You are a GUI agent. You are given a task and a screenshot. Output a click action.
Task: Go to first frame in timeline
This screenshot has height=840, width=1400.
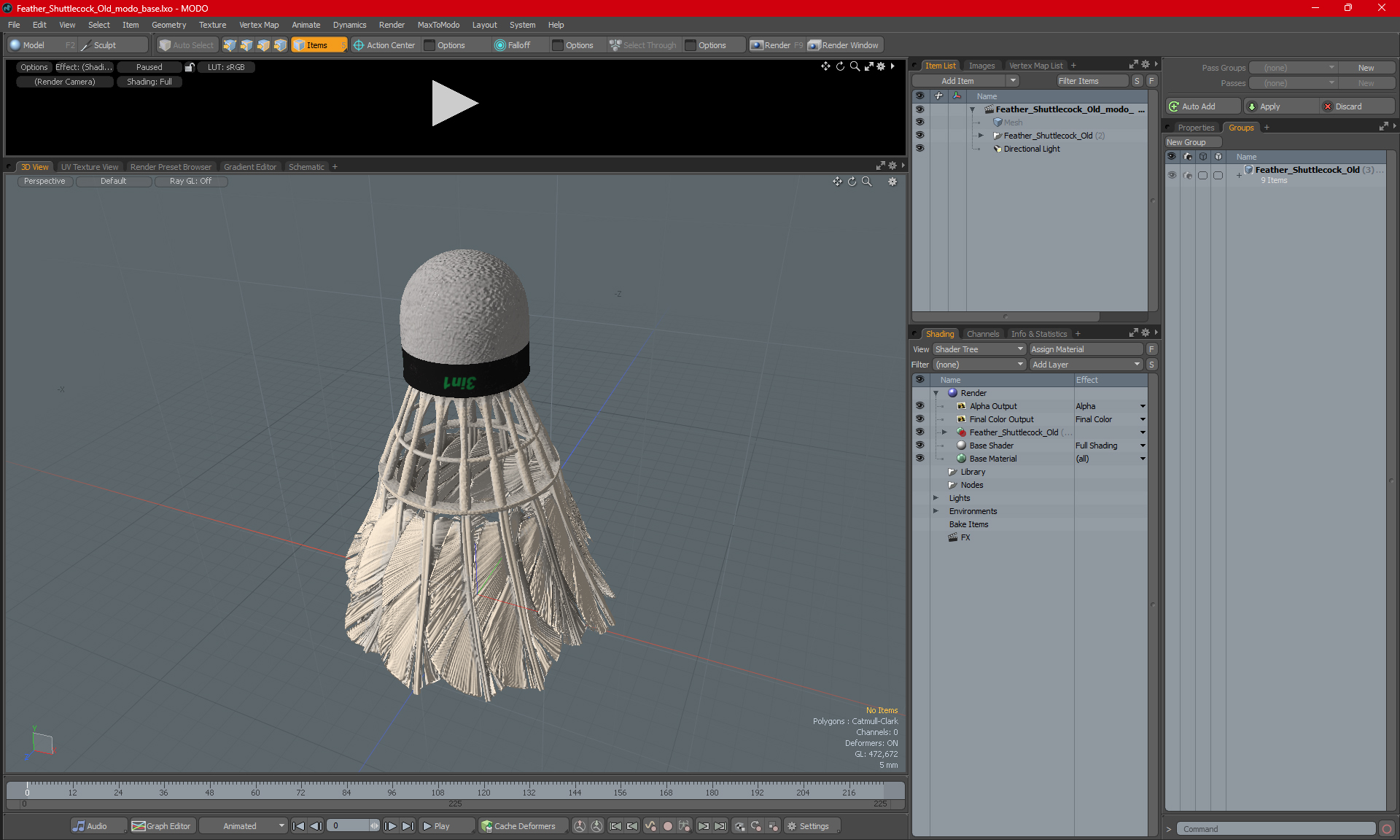click(x=298, y=826)
